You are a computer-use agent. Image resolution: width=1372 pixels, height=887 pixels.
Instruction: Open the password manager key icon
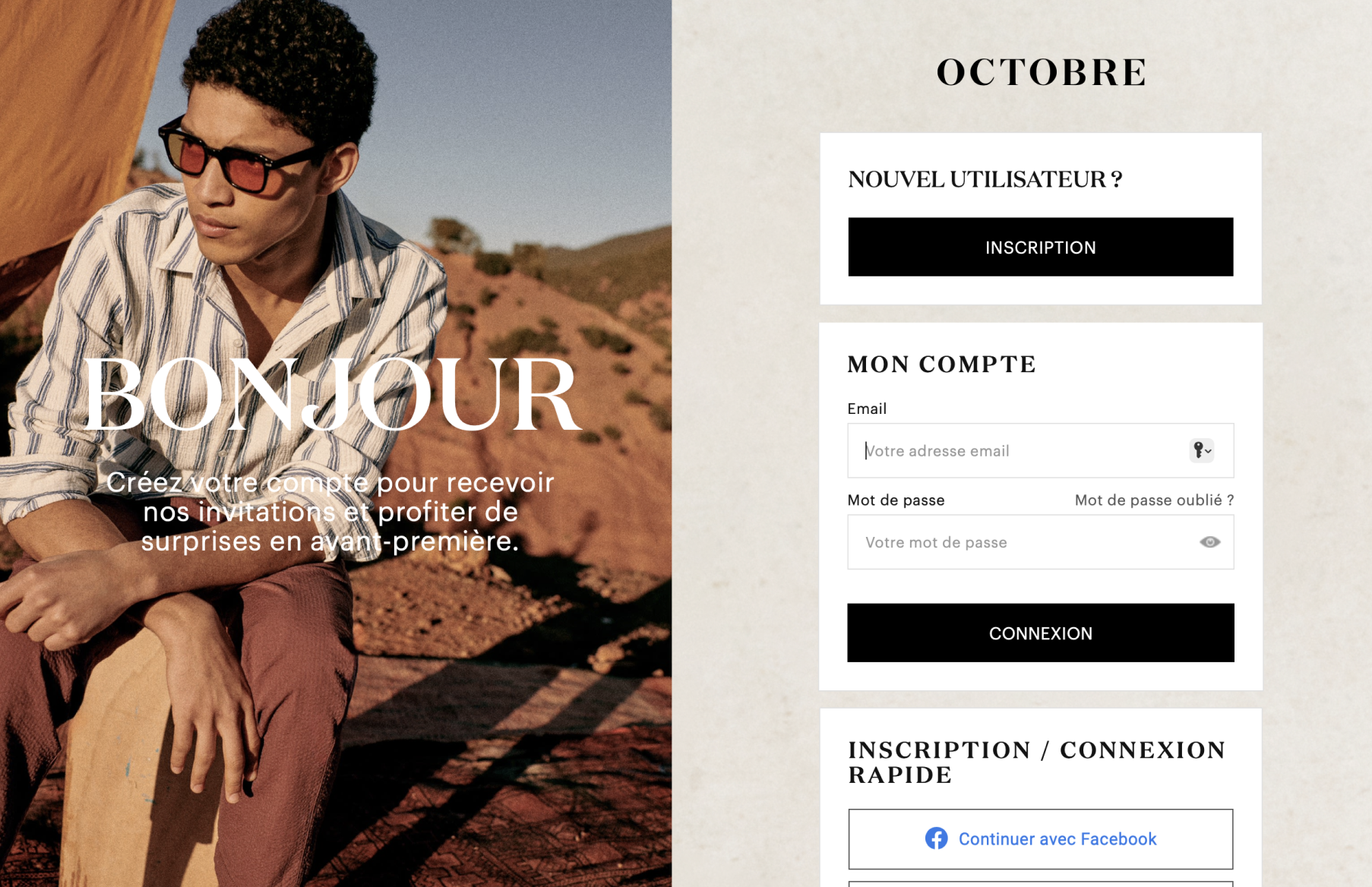(1201, 450)
